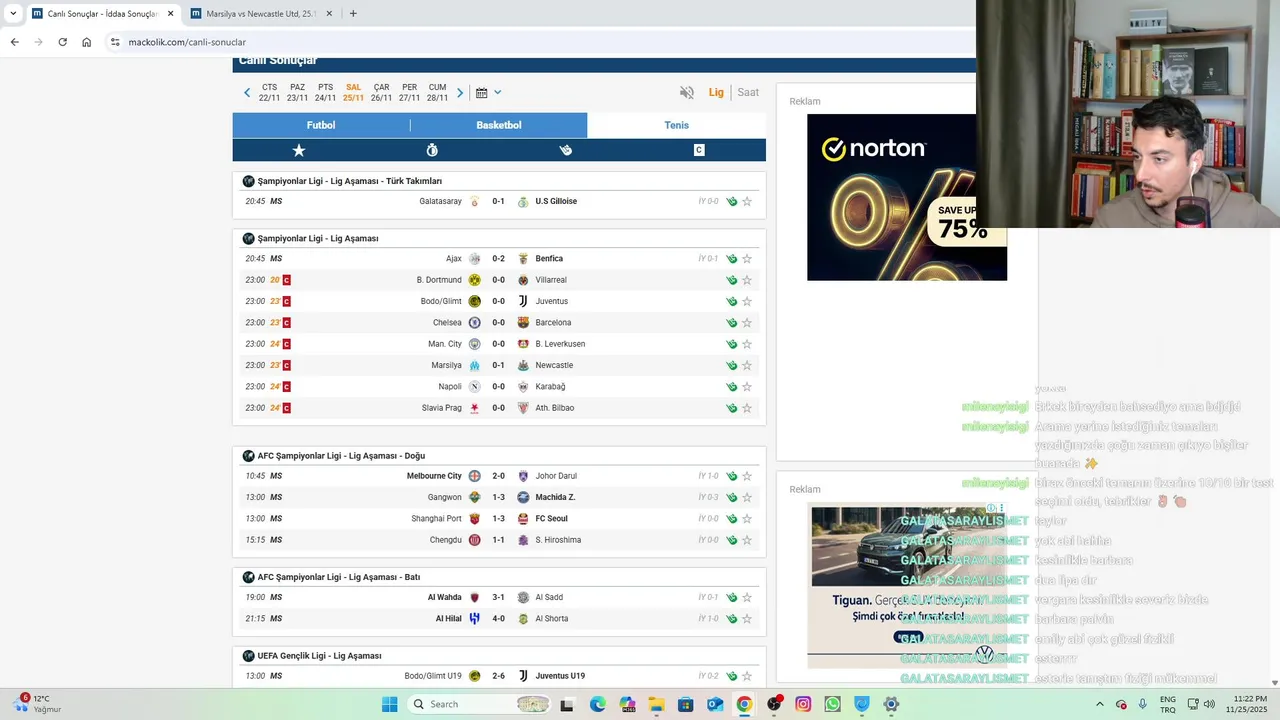Switch to the Futbol tab
1280x720 pixels.
321,125
